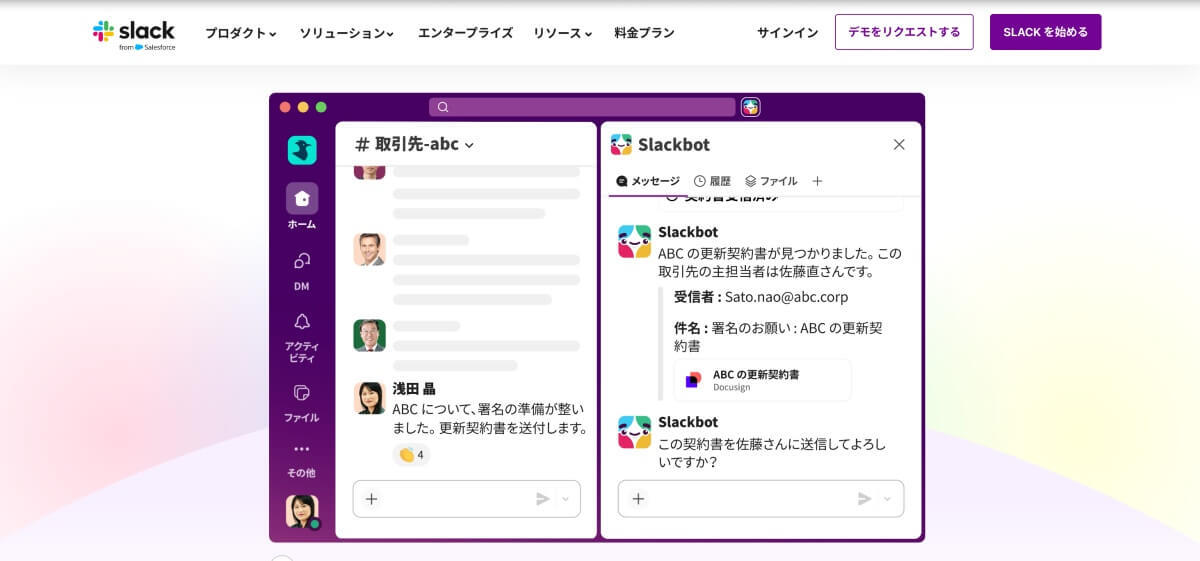The image size is (1200, 561).
Task: Click the 浅田 晶 sender name
Action: (x=414, y=388)
